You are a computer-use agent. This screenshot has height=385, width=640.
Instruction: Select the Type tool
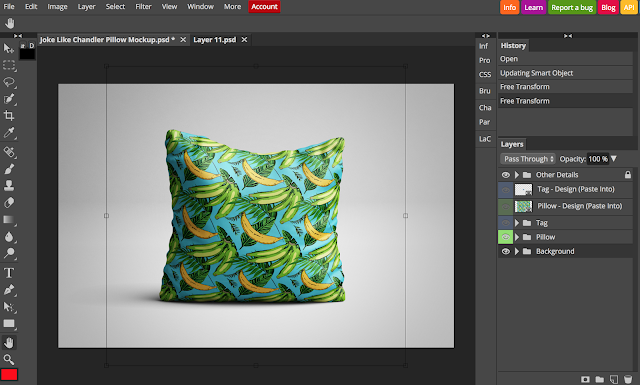tap(9, 273)
